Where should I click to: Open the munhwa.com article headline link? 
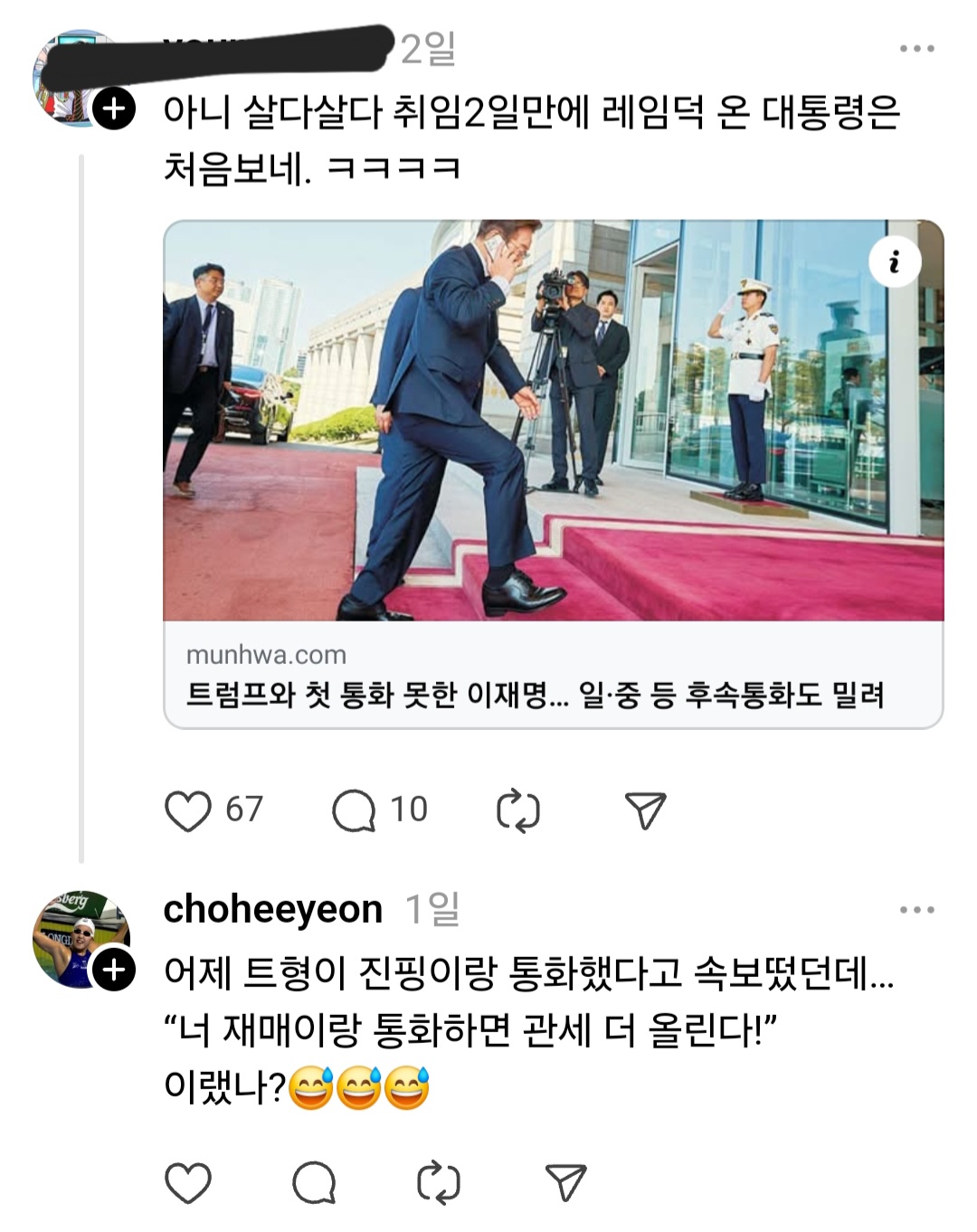(535, 695)
